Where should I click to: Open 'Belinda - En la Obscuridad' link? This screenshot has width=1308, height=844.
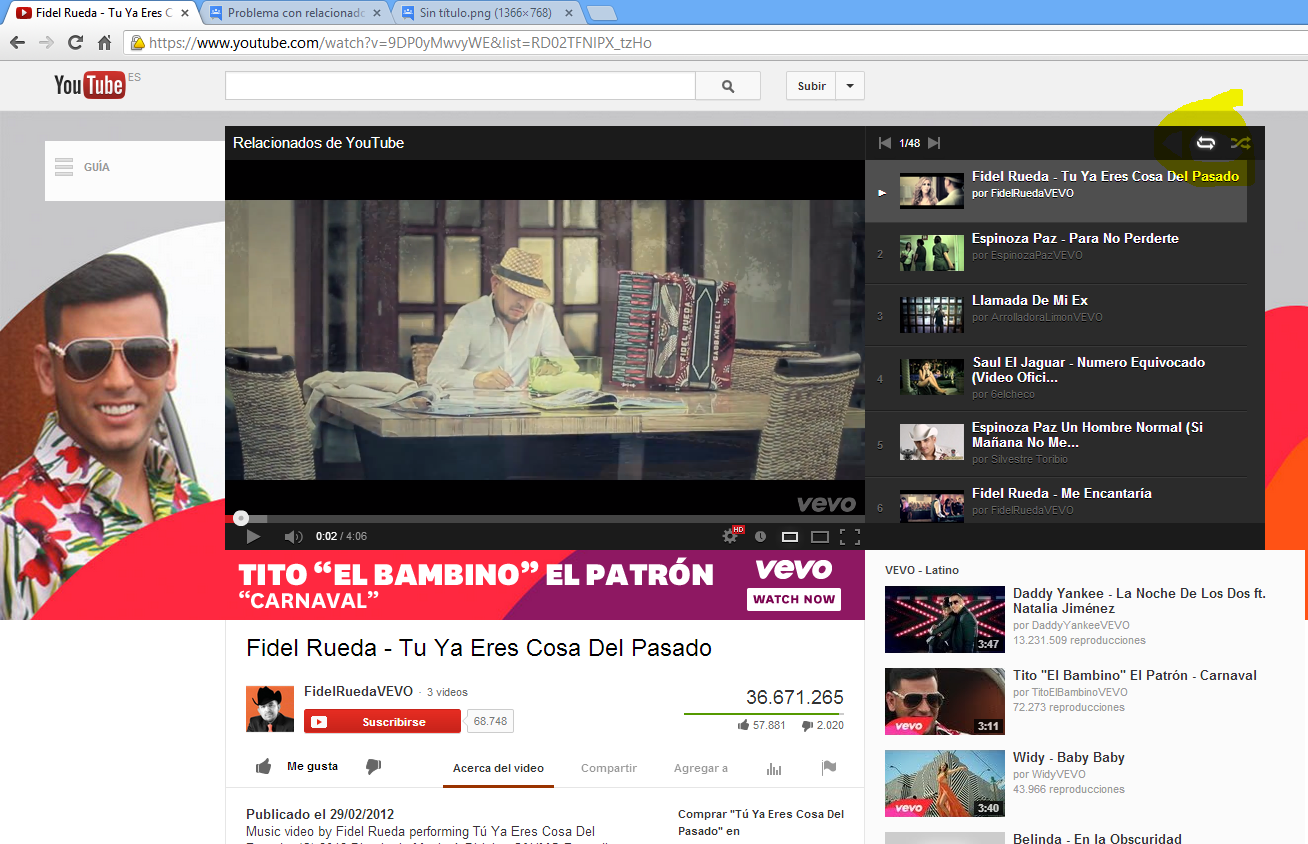(x=1097, y=838)
